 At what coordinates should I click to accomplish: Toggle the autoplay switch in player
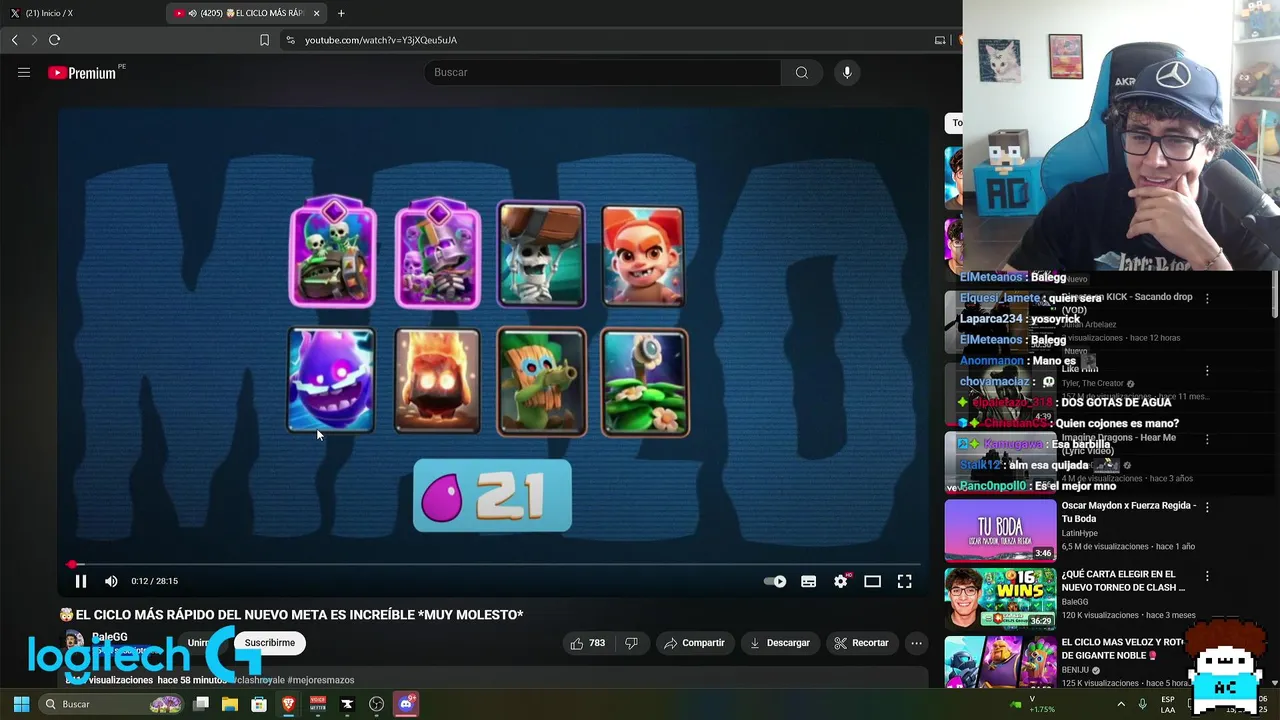click(x=775, y=581)
